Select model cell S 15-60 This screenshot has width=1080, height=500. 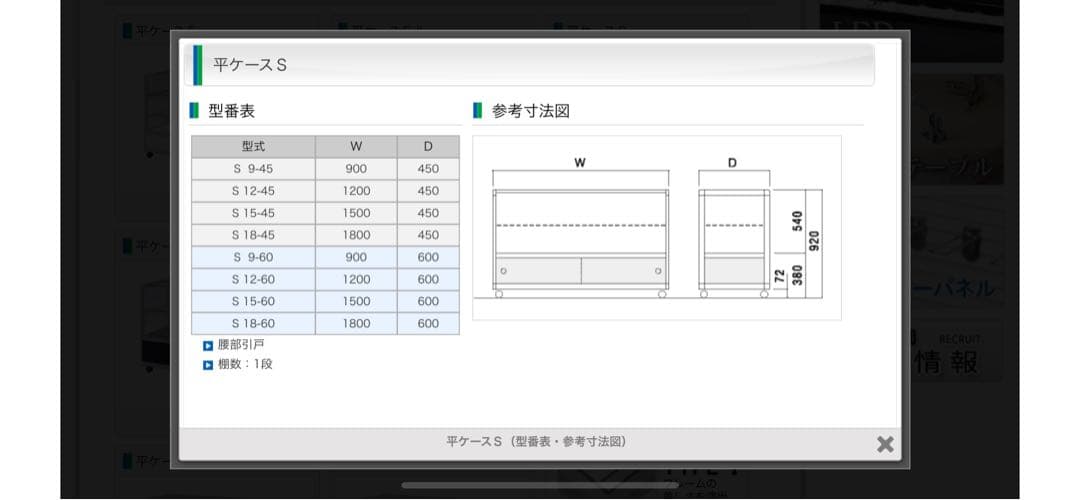[x=253, y=301]
